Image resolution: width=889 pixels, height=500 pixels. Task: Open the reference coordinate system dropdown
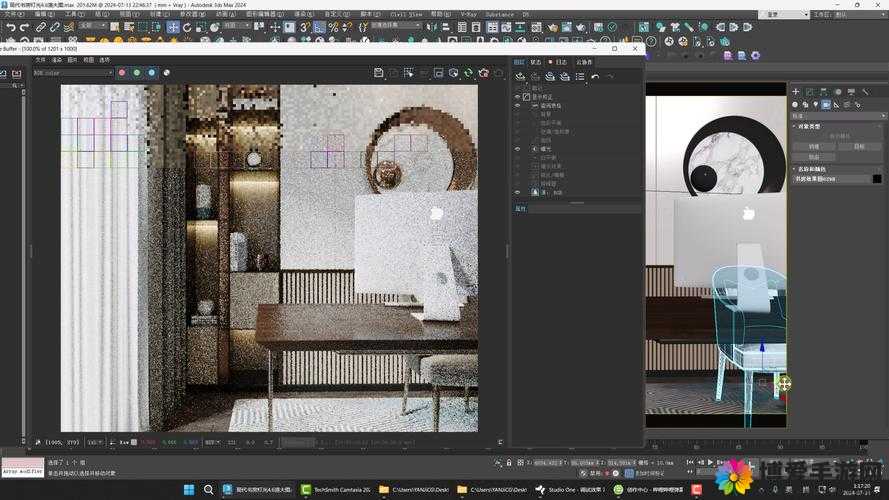(x=236, y=26)
